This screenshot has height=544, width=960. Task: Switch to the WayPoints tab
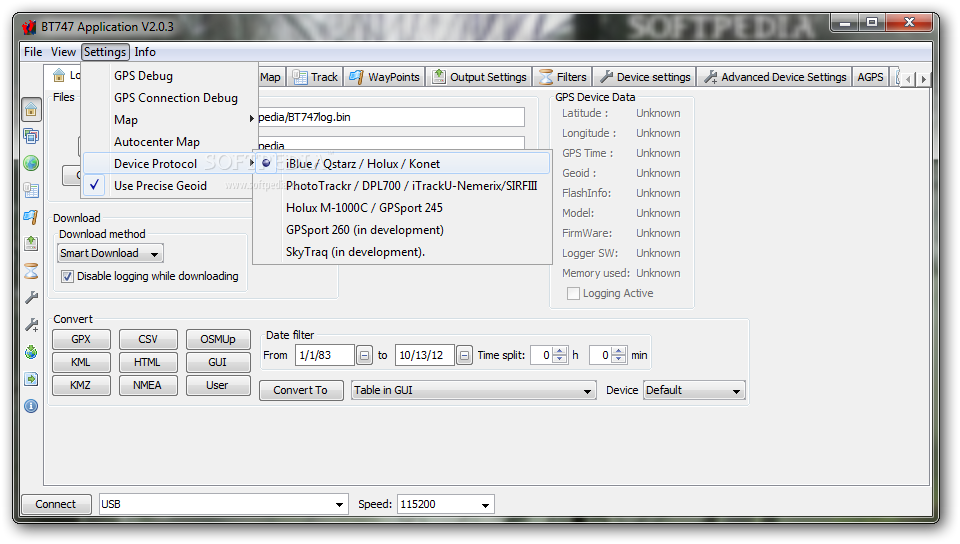tap(384, 76)
